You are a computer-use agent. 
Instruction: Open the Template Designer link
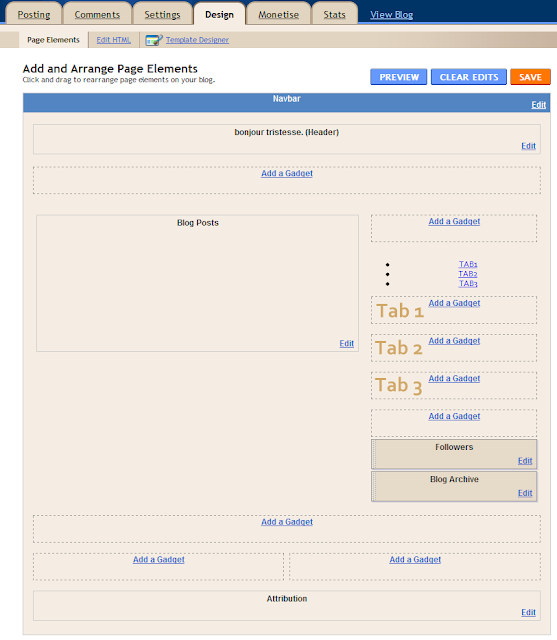point(197,40)
